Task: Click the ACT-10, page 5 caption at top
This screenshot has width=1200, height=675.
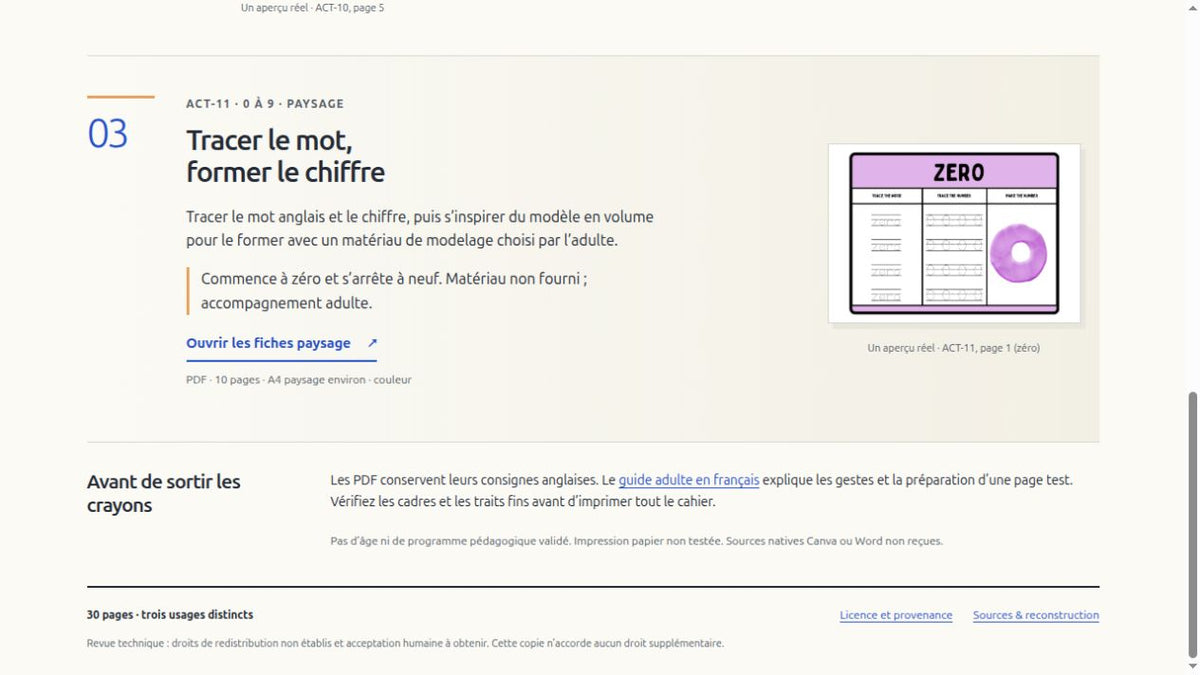Action: coord(312,7)
